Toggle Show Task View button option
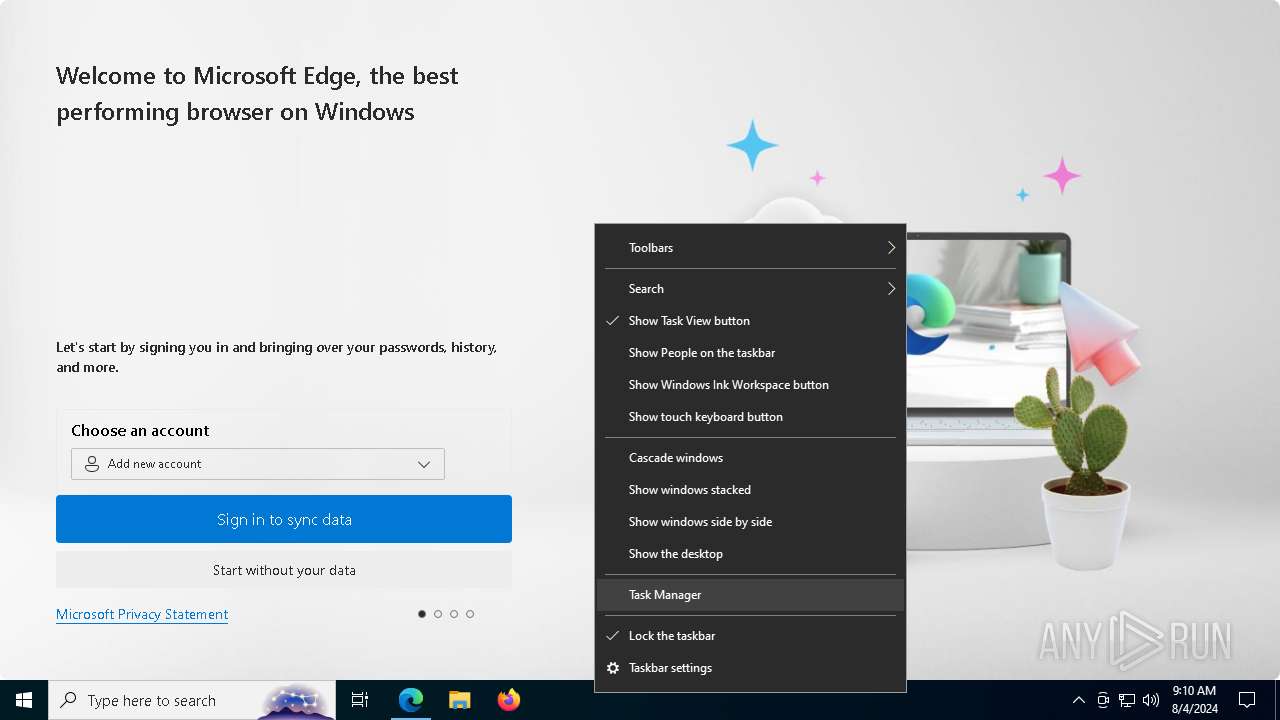 751,321
